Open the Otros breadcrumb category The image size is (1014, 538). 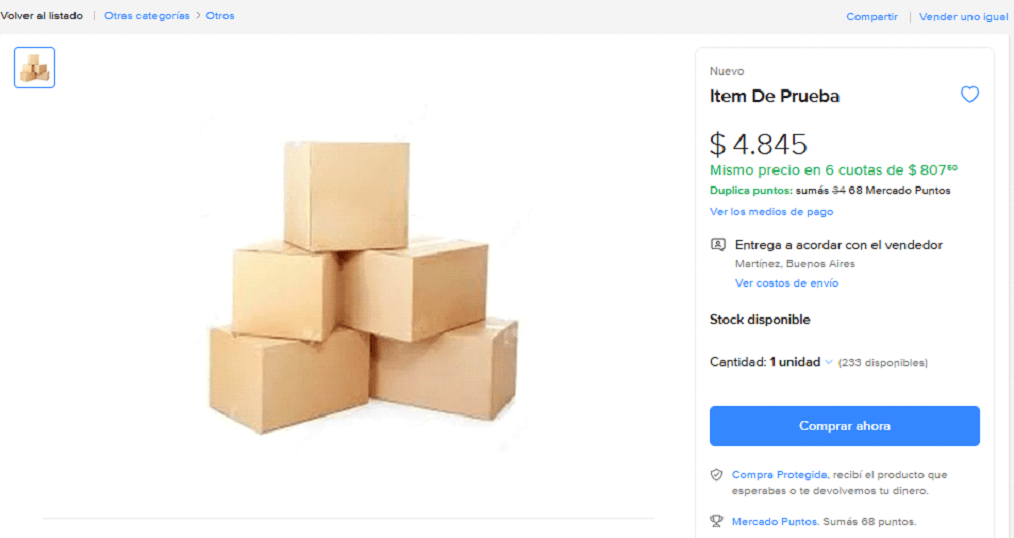coord(220,16)
